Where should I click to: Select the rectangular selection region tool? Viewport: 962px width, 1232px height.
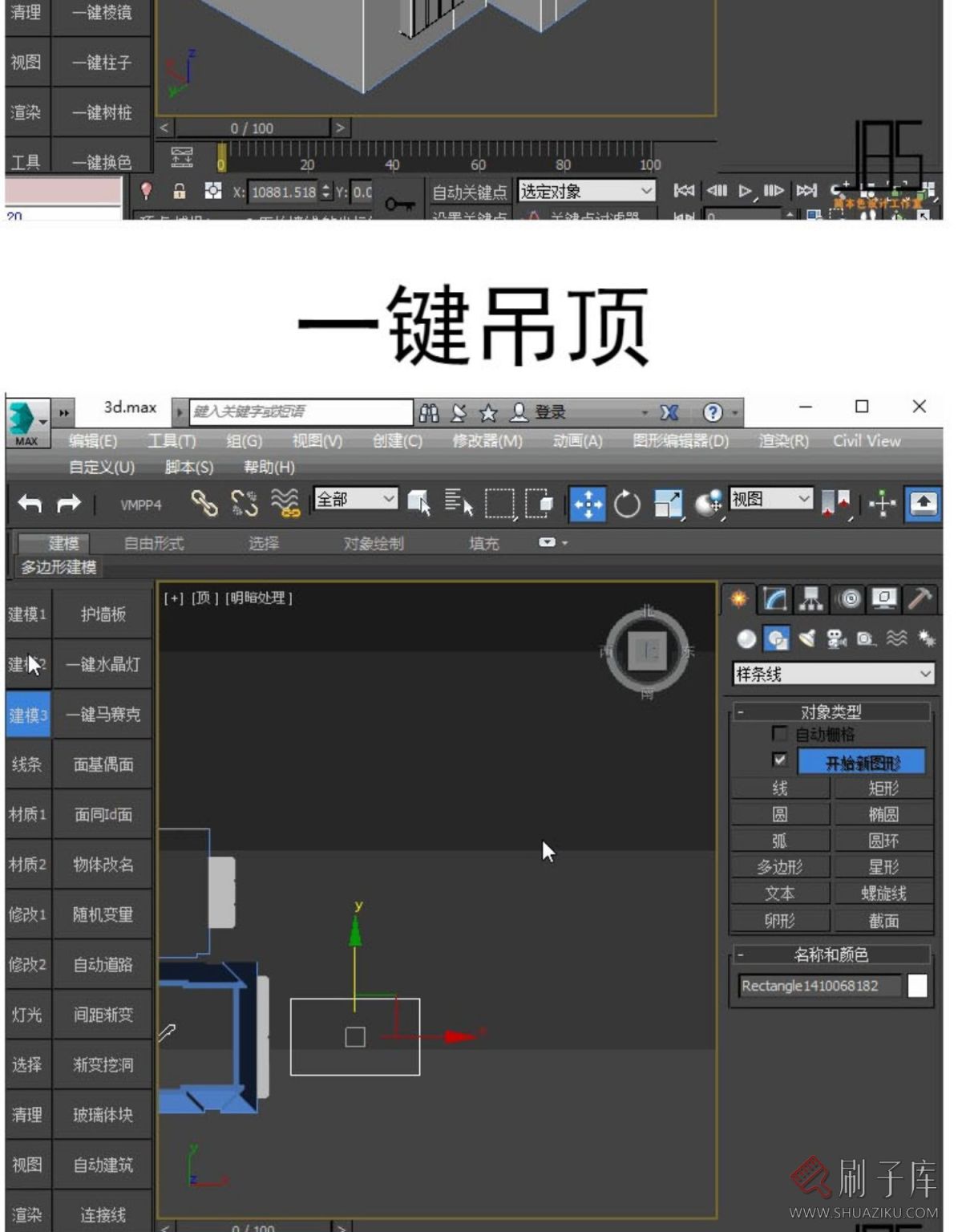click(x=499, y=504)
